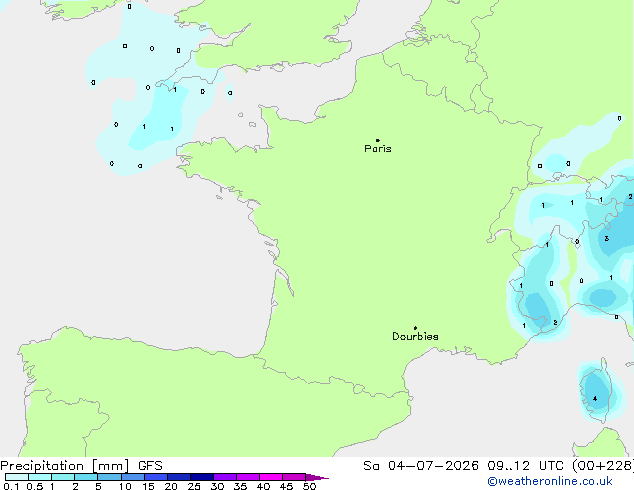
Task: Pick the legend swatch between 30 and 35
Action: click(225, 477)
